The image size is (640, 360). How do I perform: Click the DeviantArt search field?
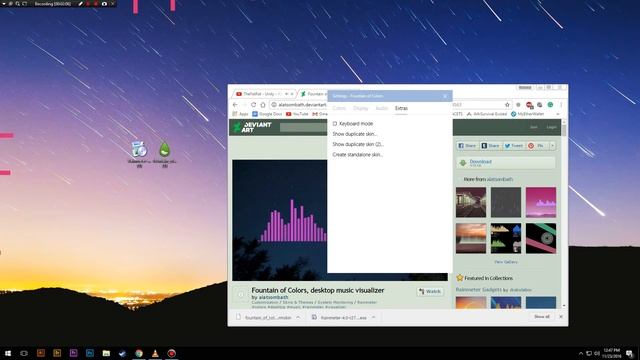tap(303, 127)
